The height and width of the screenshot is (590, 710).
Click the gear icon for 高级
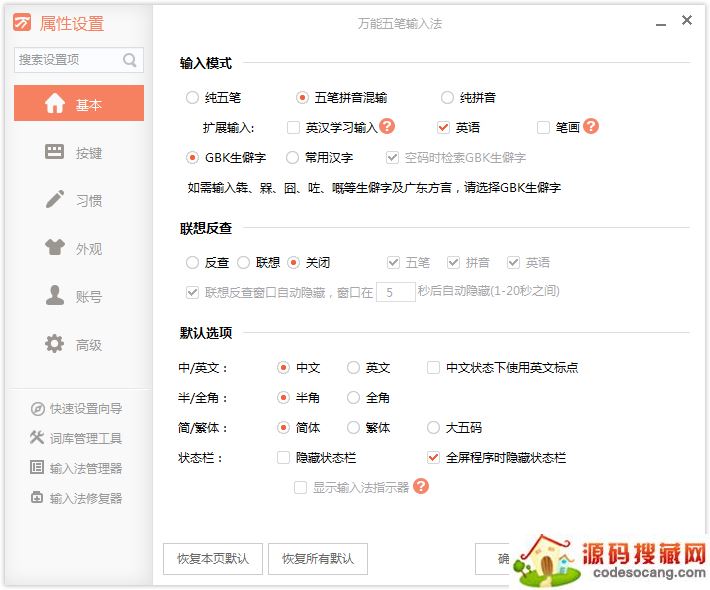click(55, 344)
